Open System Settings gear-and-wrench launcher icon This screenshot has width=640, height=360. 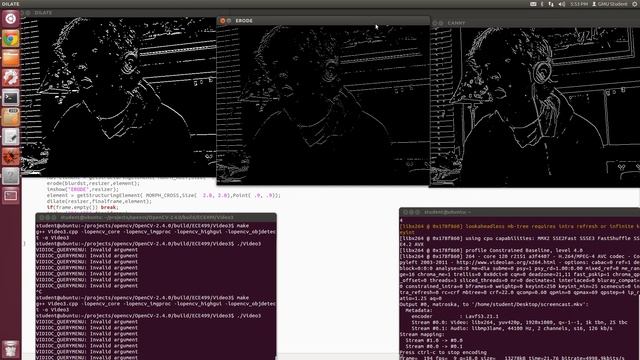(x=11, y=78)
